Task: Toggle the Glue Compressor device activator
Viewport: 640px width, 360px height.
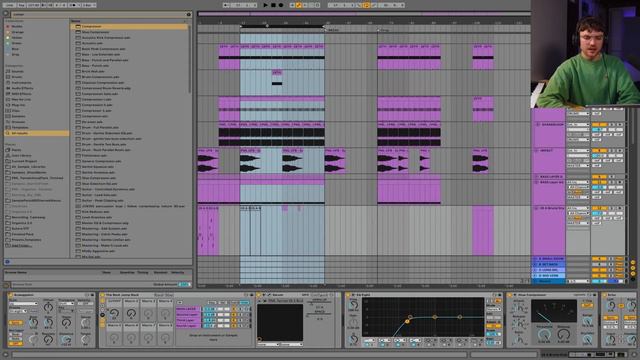Action: [x=510, y=295]
